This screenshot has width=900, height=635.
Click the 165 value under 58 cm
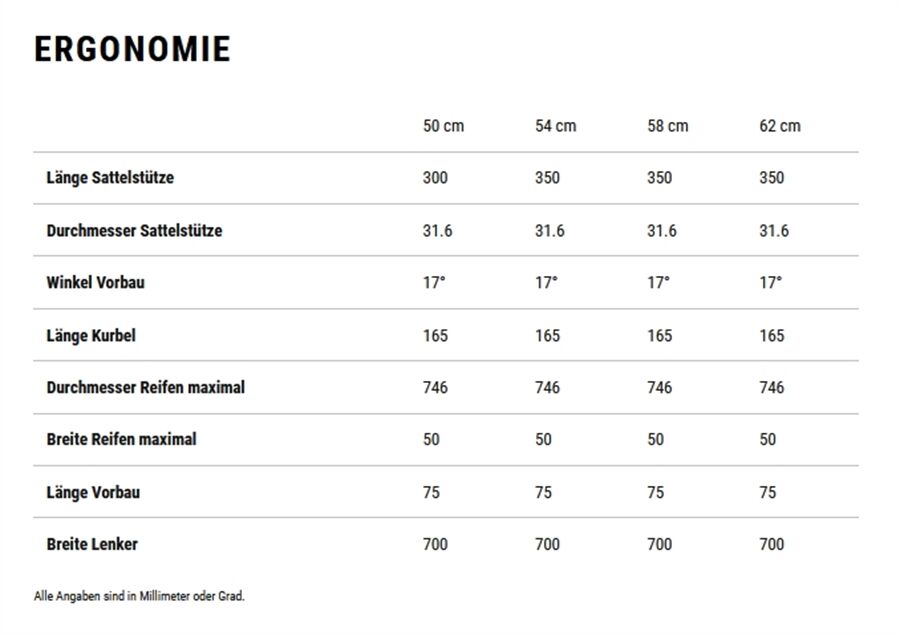point(660,335)
